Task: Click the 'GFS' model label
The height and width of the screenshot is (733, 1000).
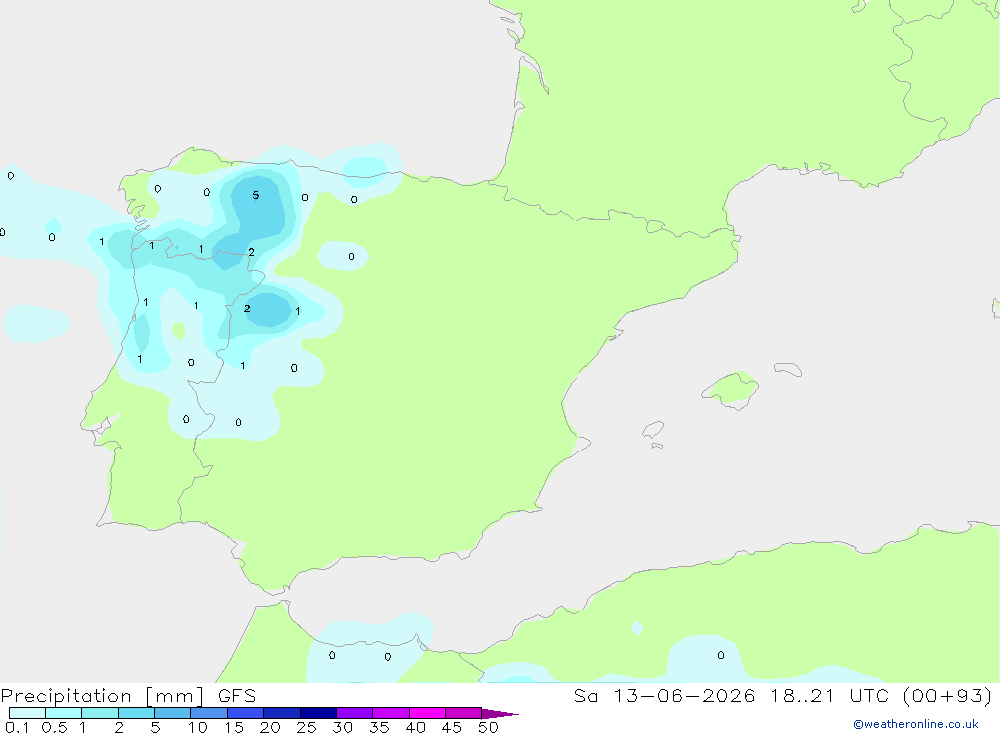Action: click(x=237, y=696)
